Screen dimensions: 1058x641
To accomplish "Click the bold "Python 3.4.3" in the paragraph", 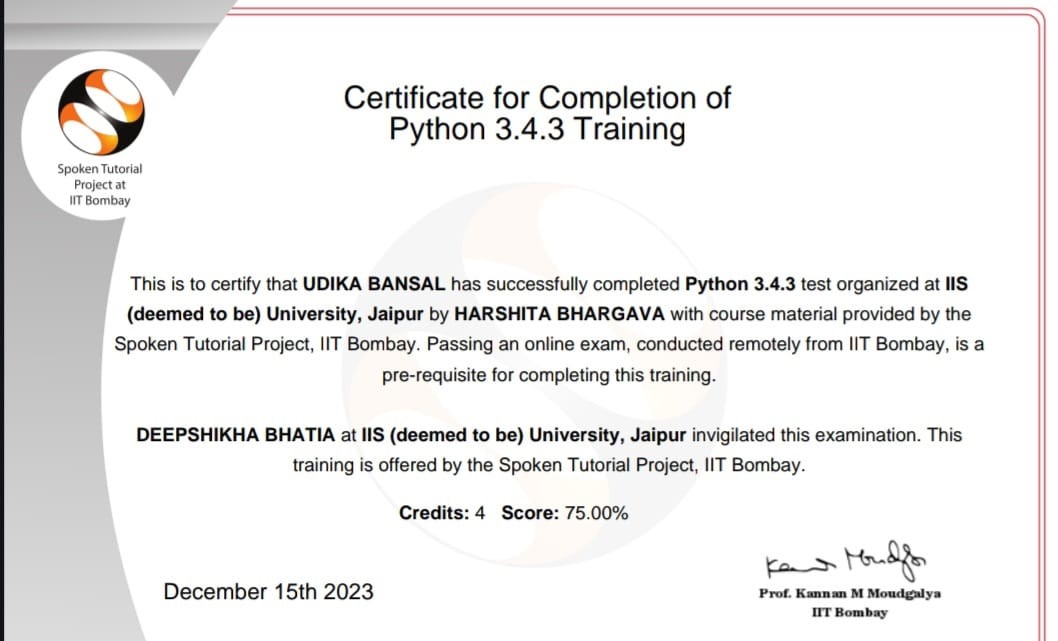I will tap(740, 284).
